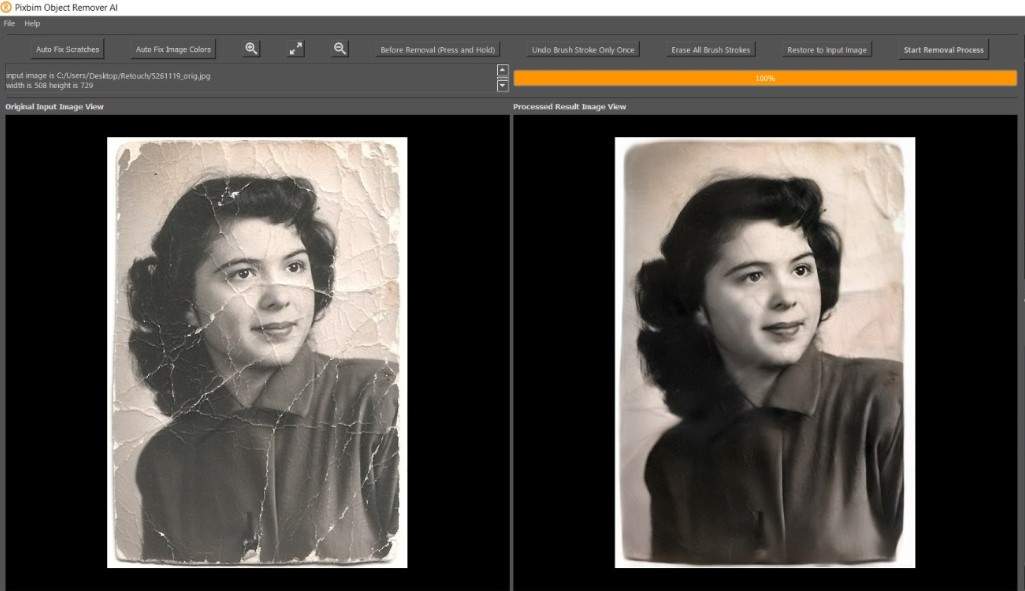Open the Help menu

pos(32,24)
